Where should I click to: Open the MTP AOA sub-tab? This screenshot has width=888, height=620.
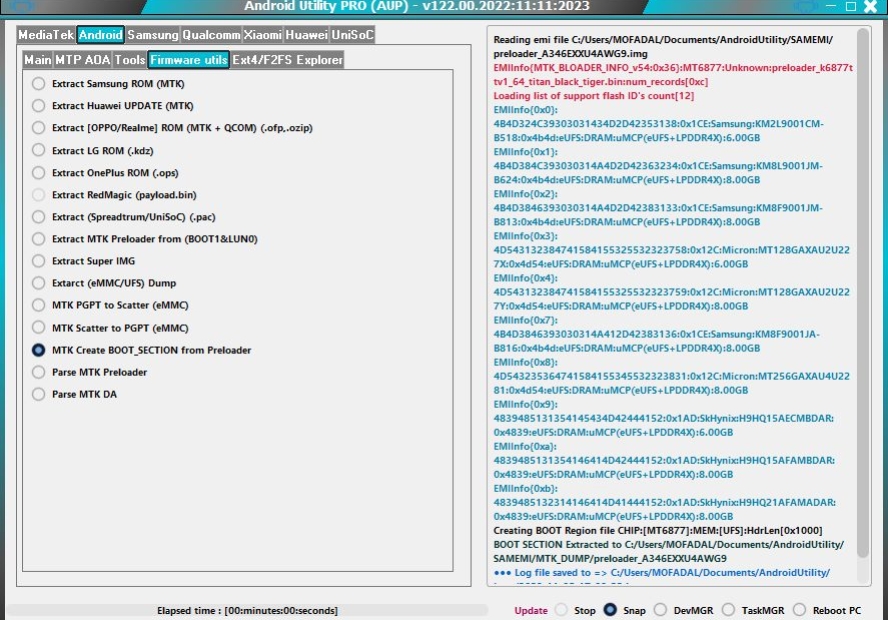pos(83,59)
